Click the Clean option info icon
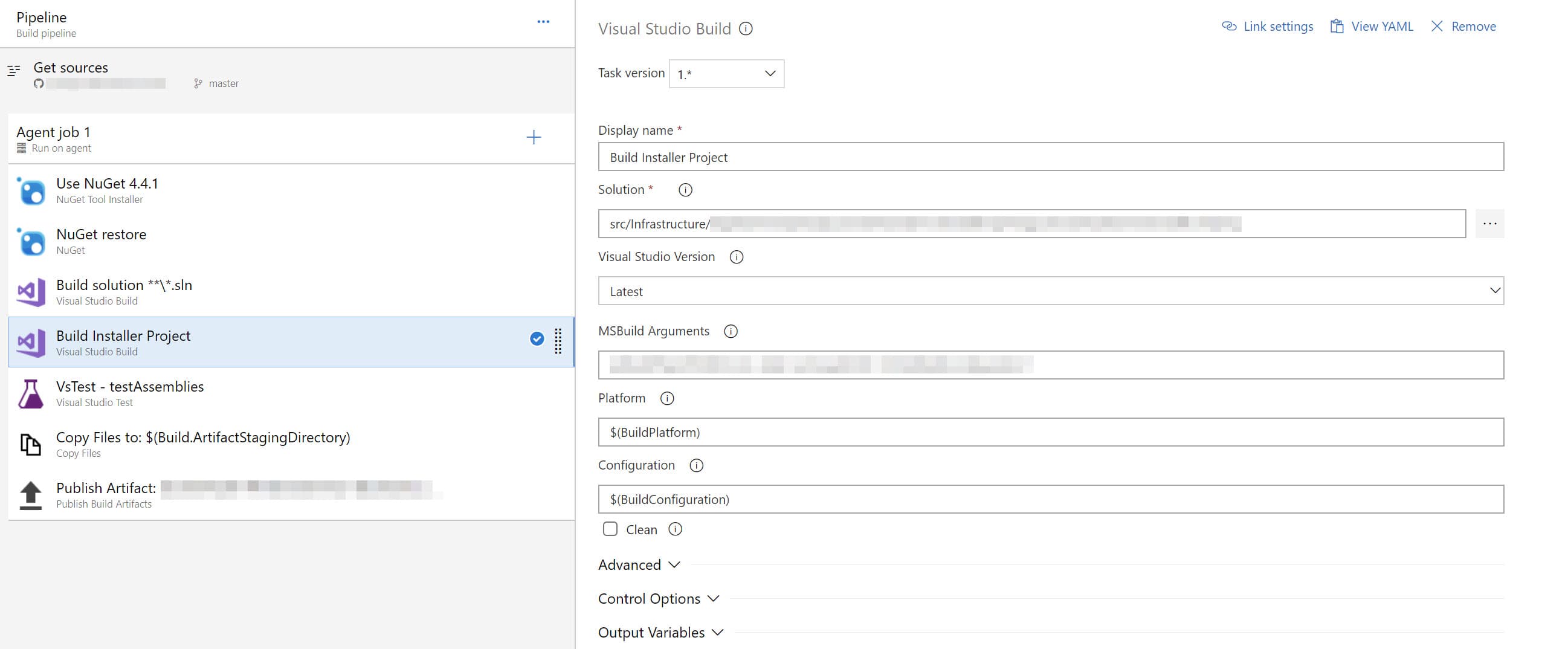Image resolution: width=1568 pixels, height=649 pixels. 675,529
